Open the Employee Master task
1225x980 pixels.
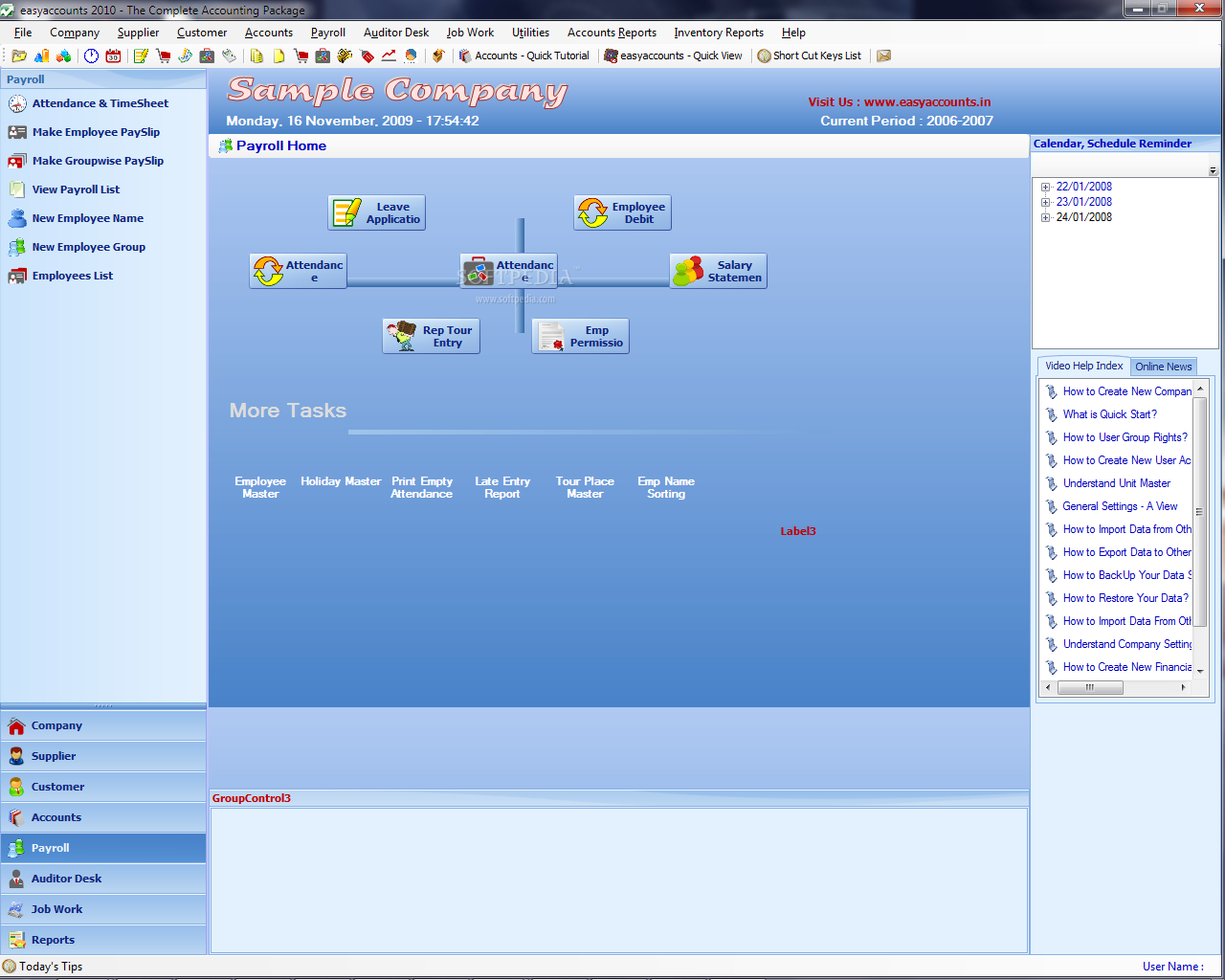(260, 487)
